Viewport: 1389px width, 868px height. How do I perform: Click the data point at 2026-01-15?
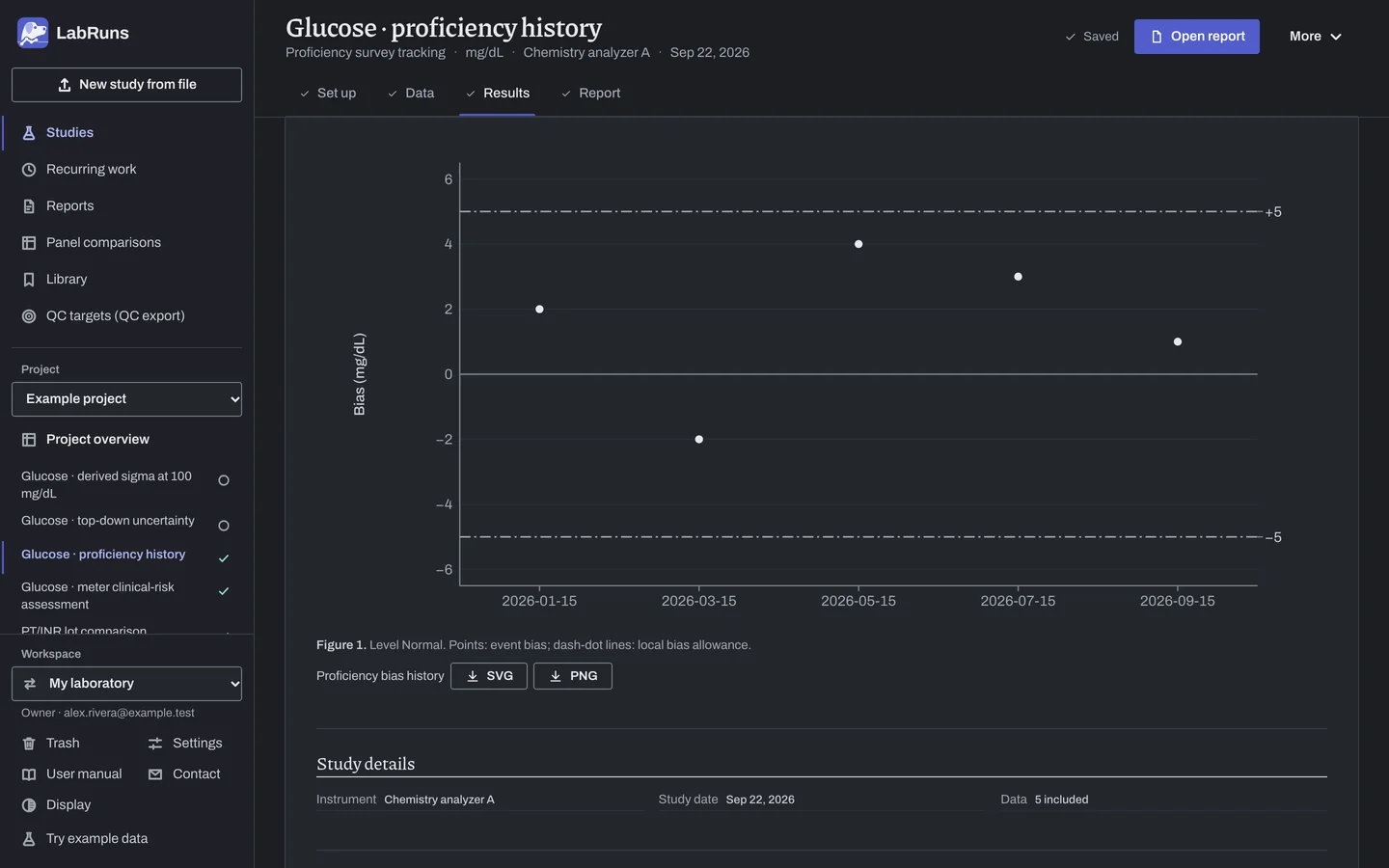[539, 310]
